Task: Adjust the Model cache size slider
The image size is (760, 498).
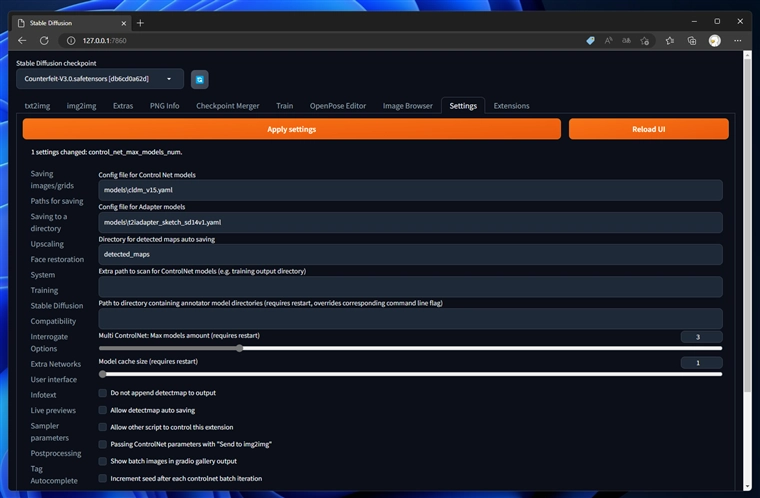Action: (x=410, y=374)
